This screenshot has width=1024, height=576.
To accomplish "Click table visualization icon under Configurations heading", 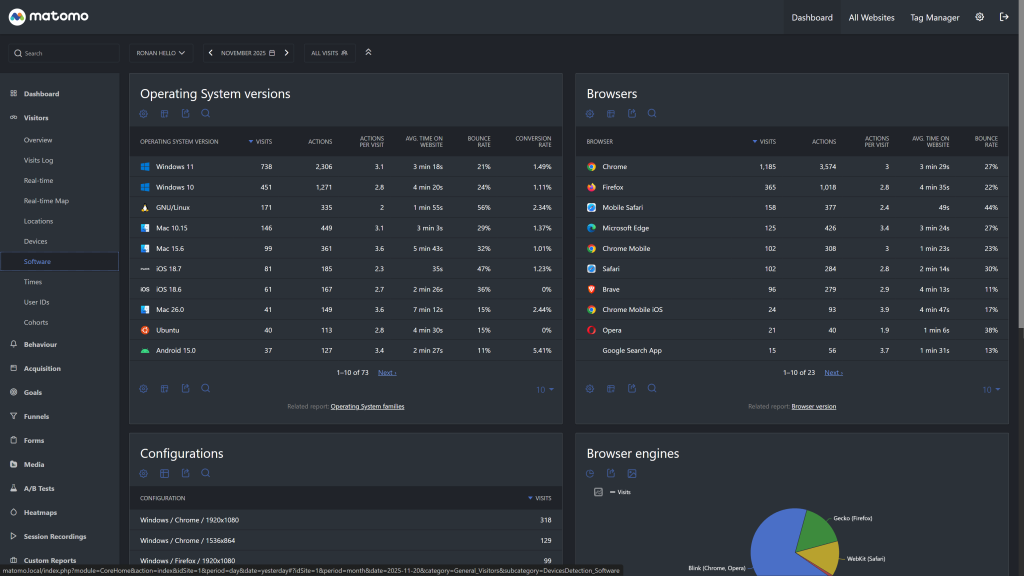I will tap(164, 473).
